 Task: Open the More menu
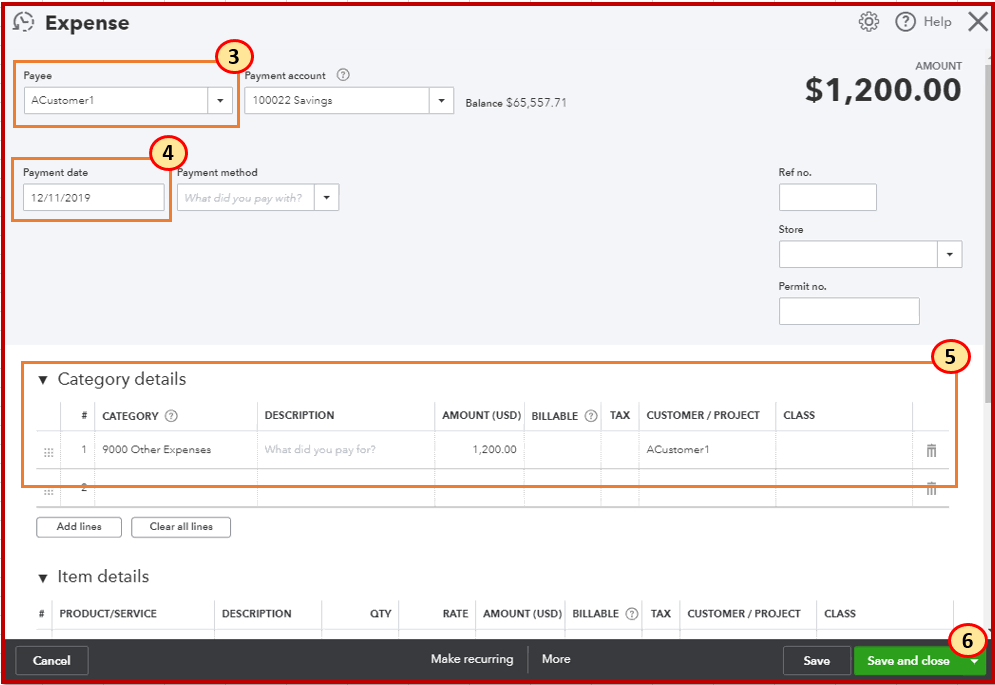pos(556,659)
